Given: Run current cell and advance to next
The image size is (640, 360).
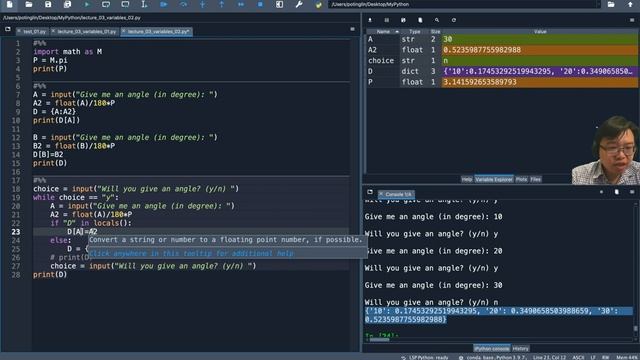Looking at the screenshot, I should coord(125,4).
